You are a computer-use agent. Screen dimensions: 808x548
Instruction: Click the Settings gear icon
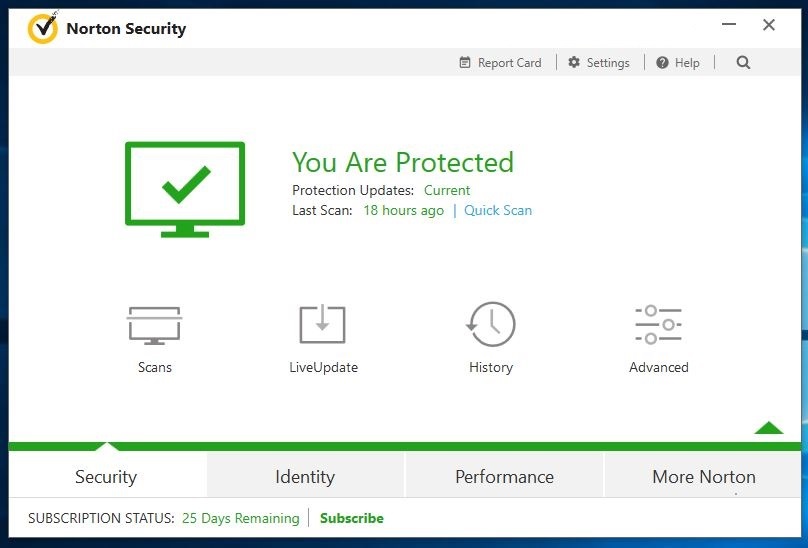click(x=574, y=62)
